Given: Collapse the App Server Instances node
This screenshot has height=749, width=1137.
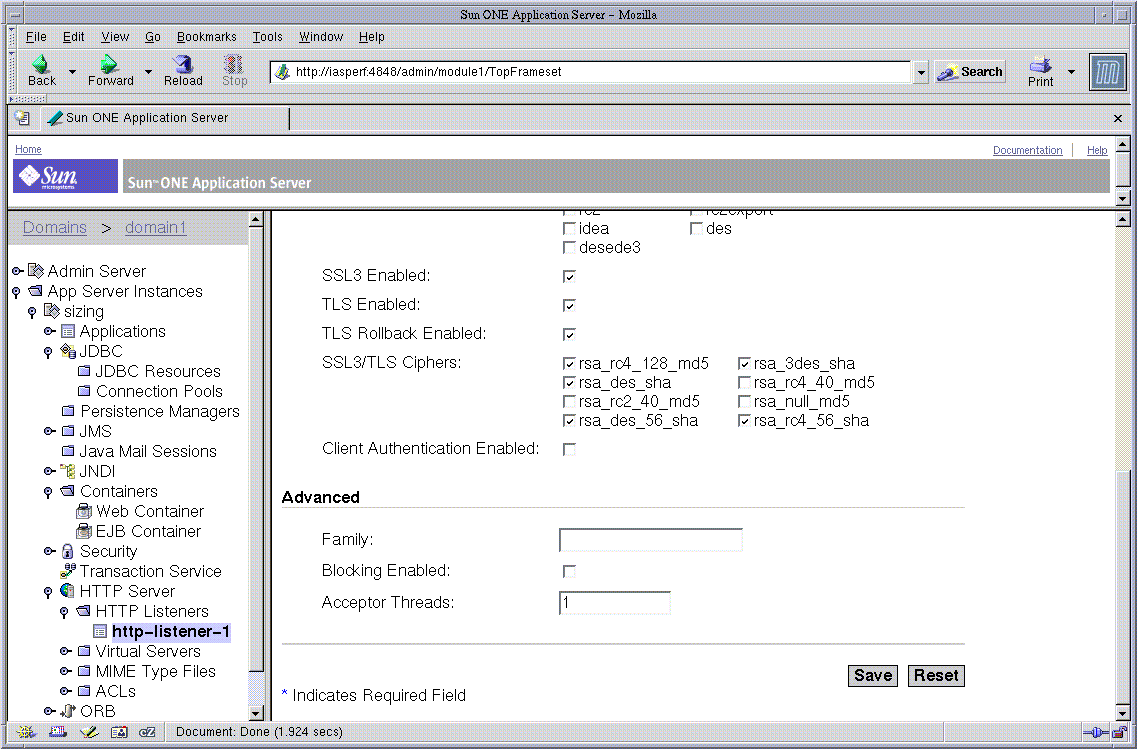Looking at the screenshot, I should pos(16,292).
